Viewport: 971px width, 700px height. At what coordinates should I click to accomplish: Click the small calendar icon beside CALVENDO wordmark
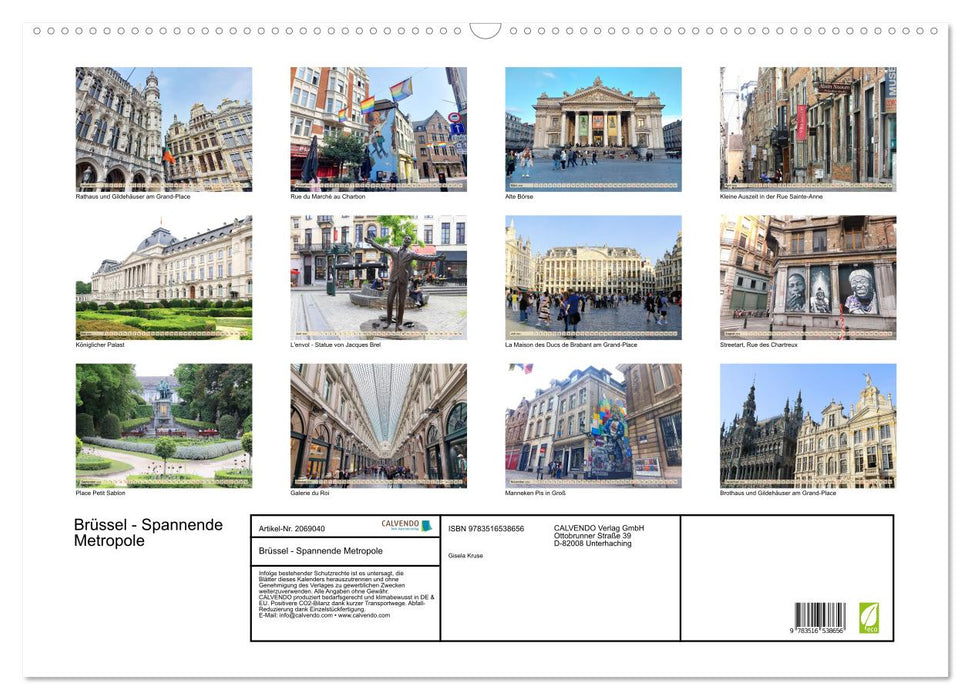click(x=425, y=525)
